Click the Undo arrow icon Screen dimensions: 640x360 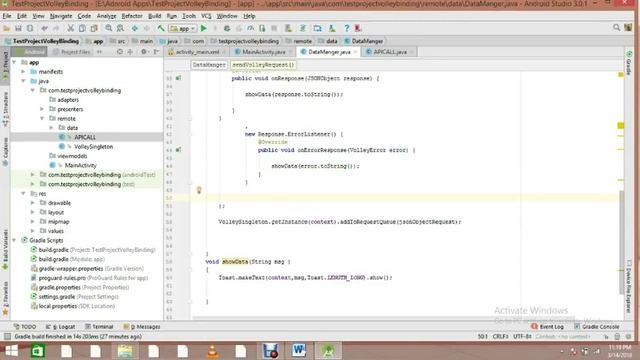click(x=44, y=28)
